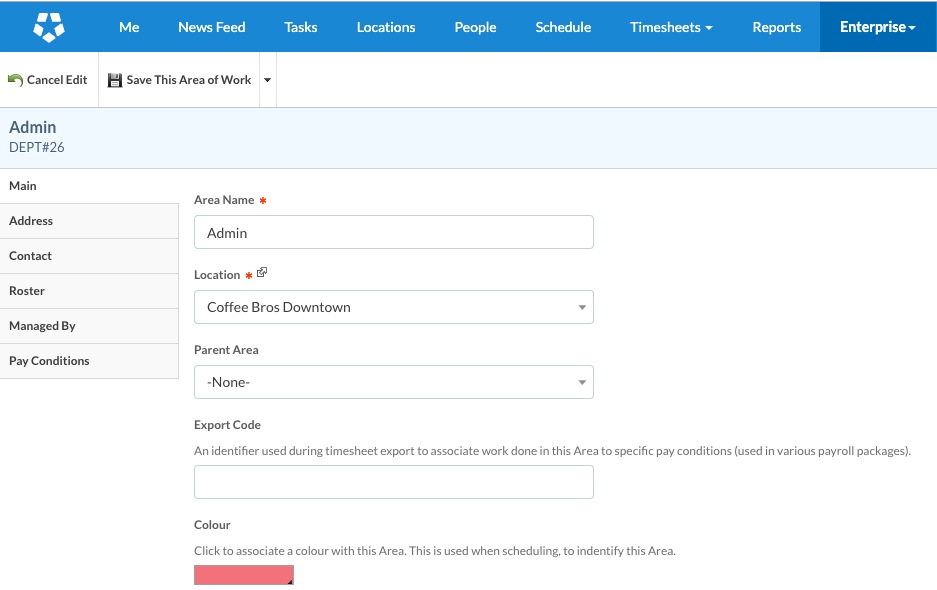937x590 pixels.
Task: Click the required-field asterisk beside Area Name
Action: point(261,200)
